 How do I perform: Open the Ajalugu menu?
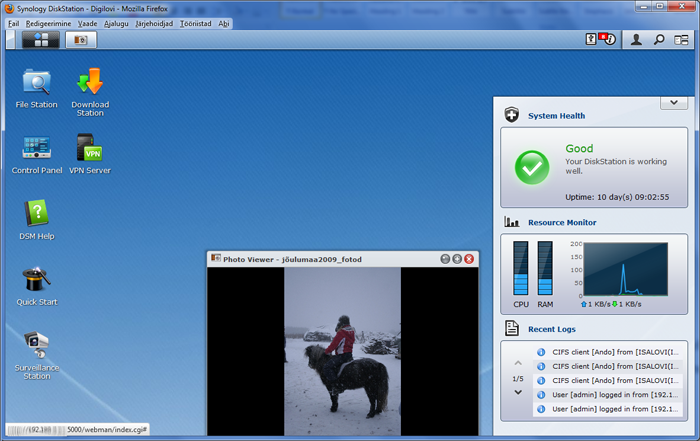[x=116, y=24]
